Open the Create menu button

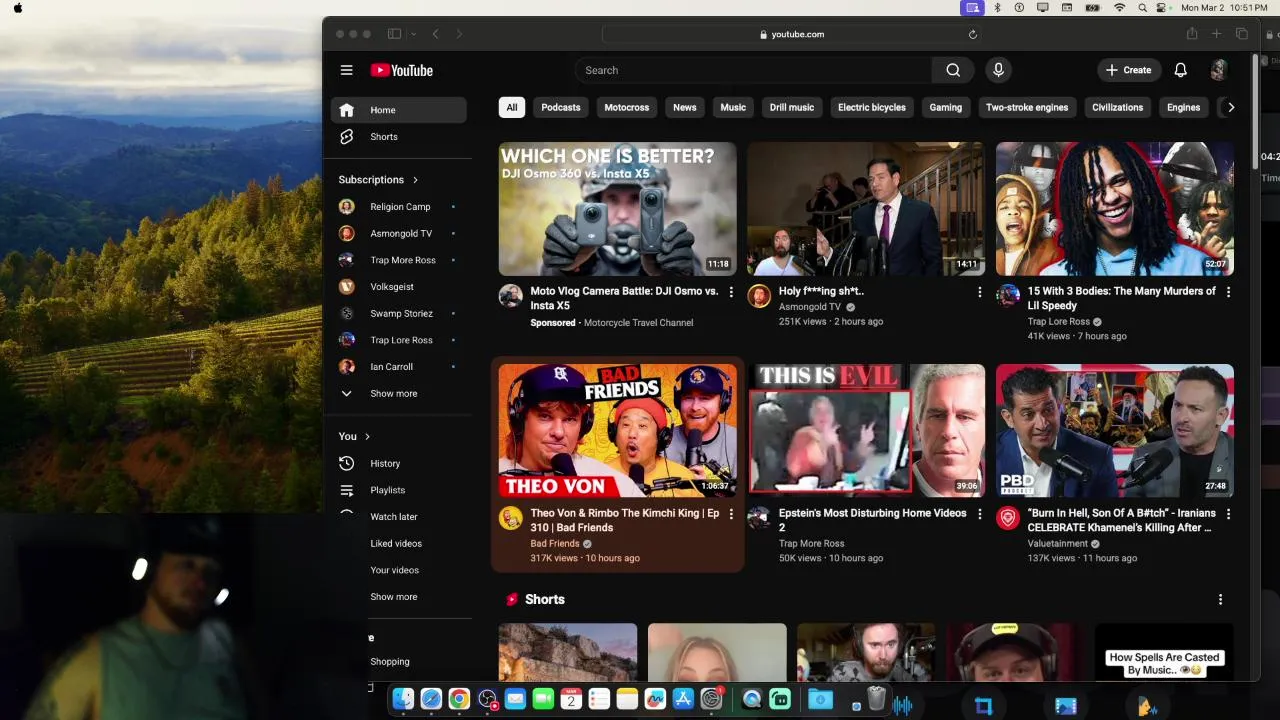[x=1129, y=70]
